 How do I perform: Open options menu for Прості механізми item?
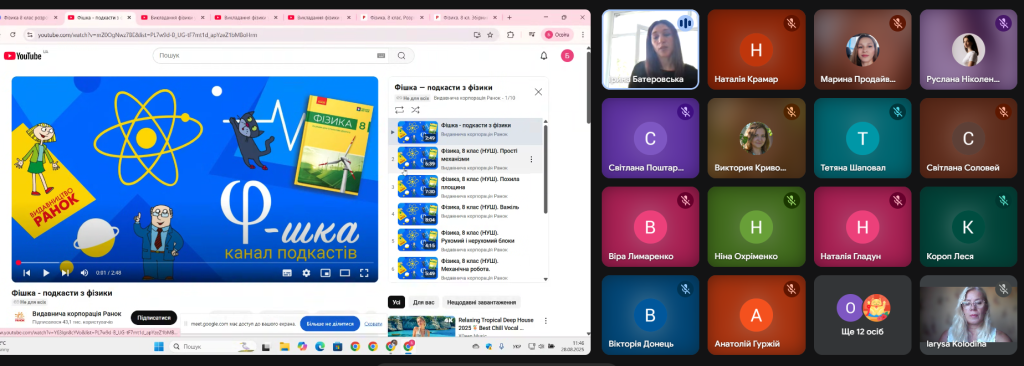pyautogui.click(x=531, y=159)
